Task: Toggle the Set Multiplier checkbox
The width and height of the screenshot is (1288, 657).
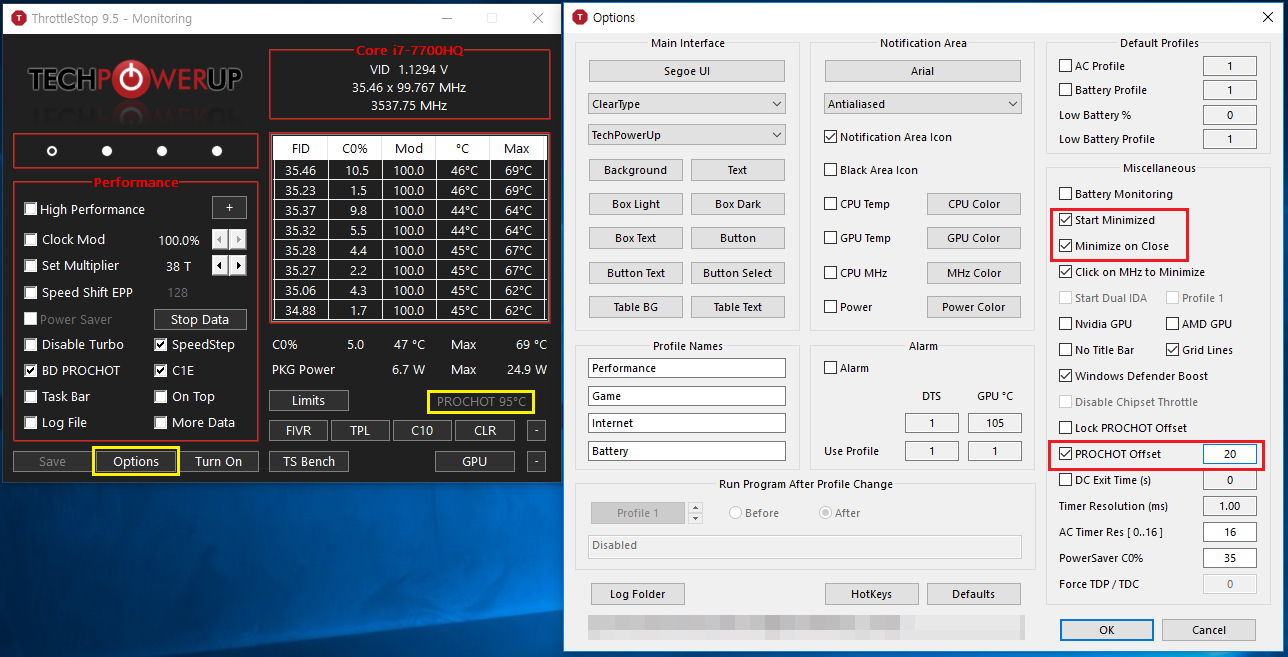Action: click(31, 266)
